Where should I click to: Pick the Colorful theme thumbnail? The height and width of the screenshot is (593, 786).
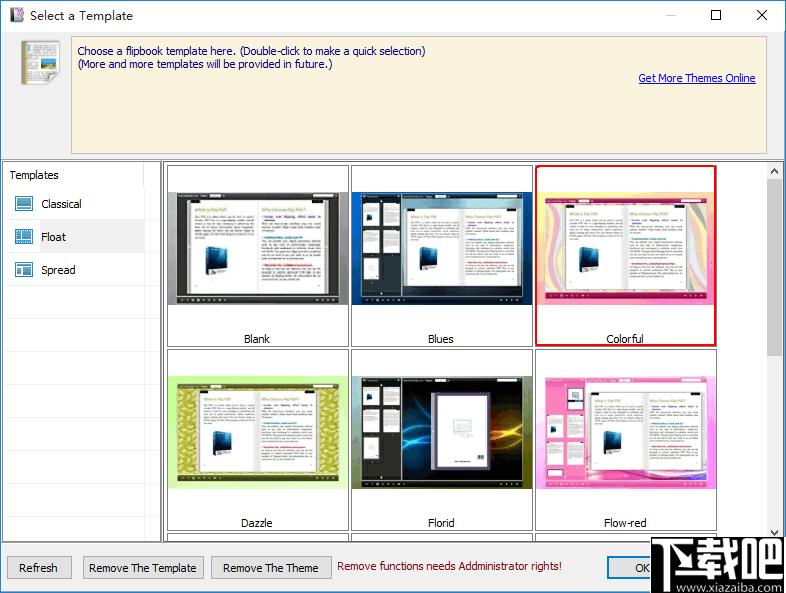[x=626, y=248]
